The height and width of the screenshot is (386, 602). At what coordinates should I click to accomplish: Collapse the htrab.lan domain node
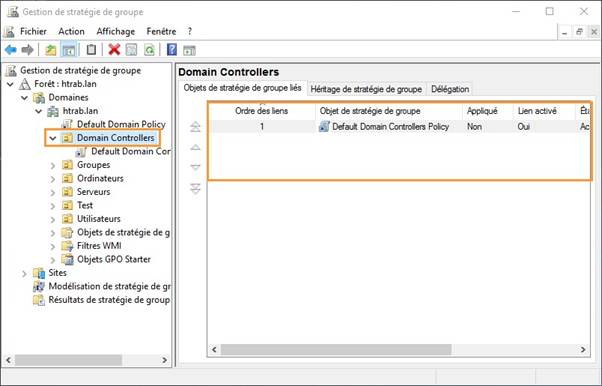click(39, 111)
